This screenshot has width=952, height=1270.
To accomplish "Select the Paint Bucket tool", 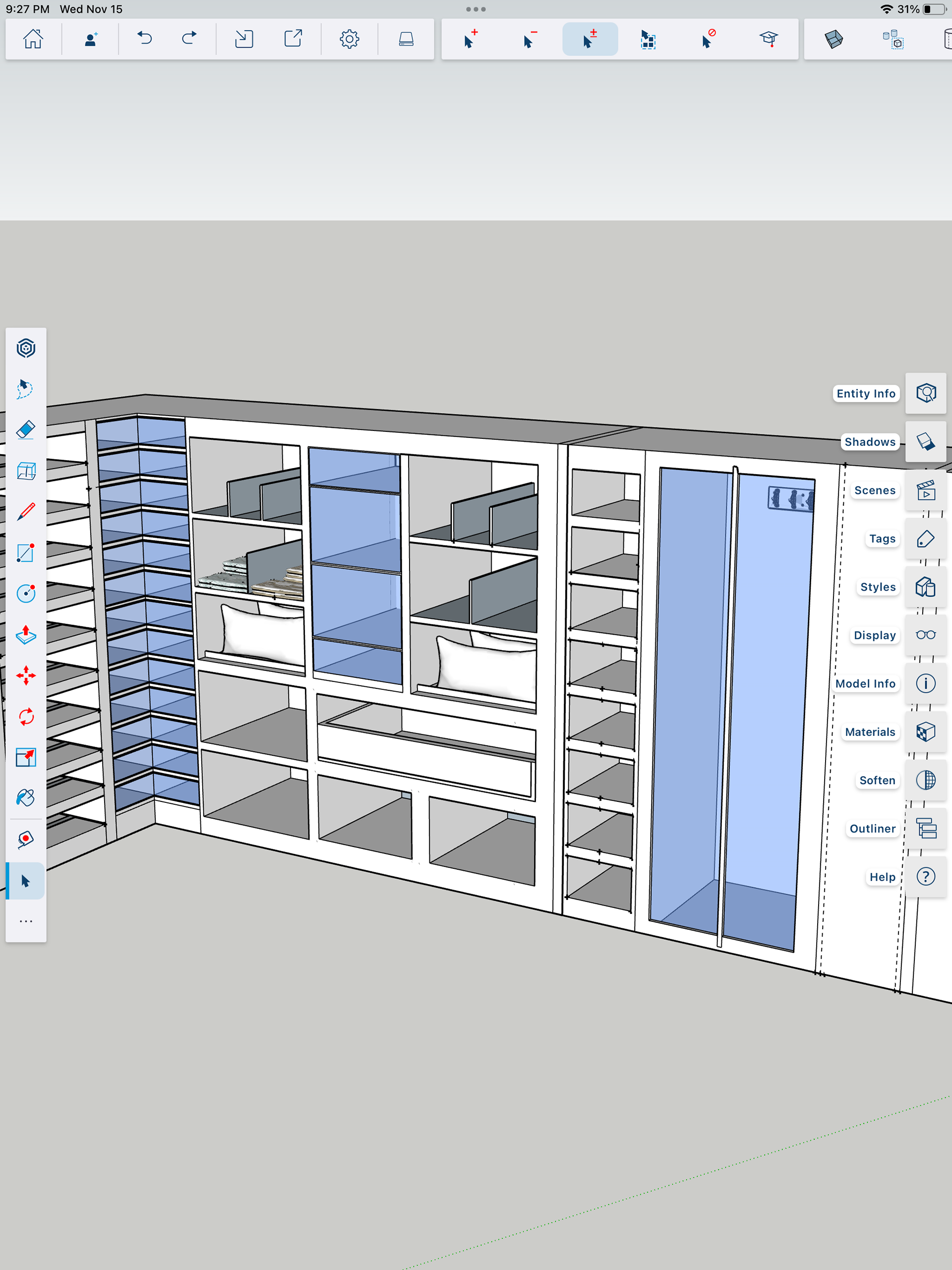I will tap(26, 798).
